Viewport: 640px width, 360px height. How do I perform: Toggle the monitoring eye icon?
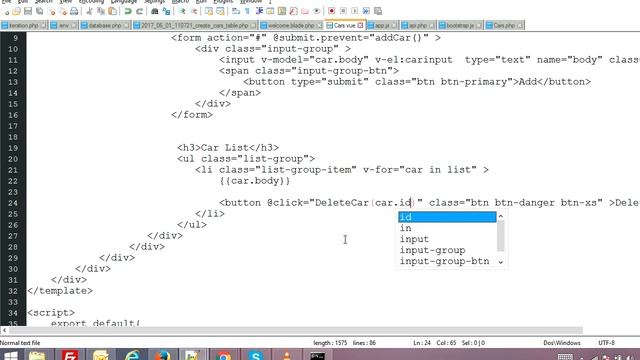pos(317,11)
